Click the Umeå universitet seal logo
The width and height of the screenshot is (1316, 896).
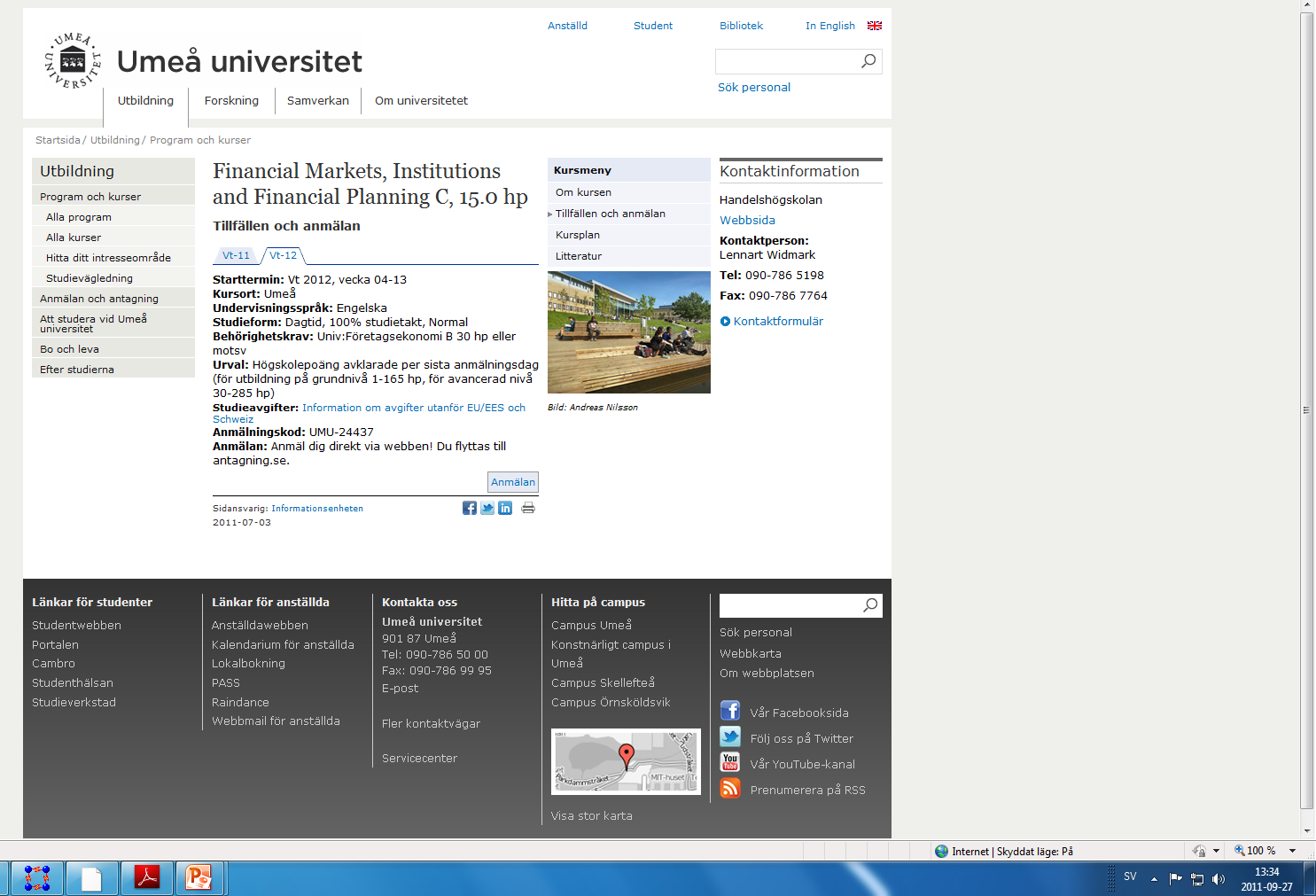tap(73, 61)
